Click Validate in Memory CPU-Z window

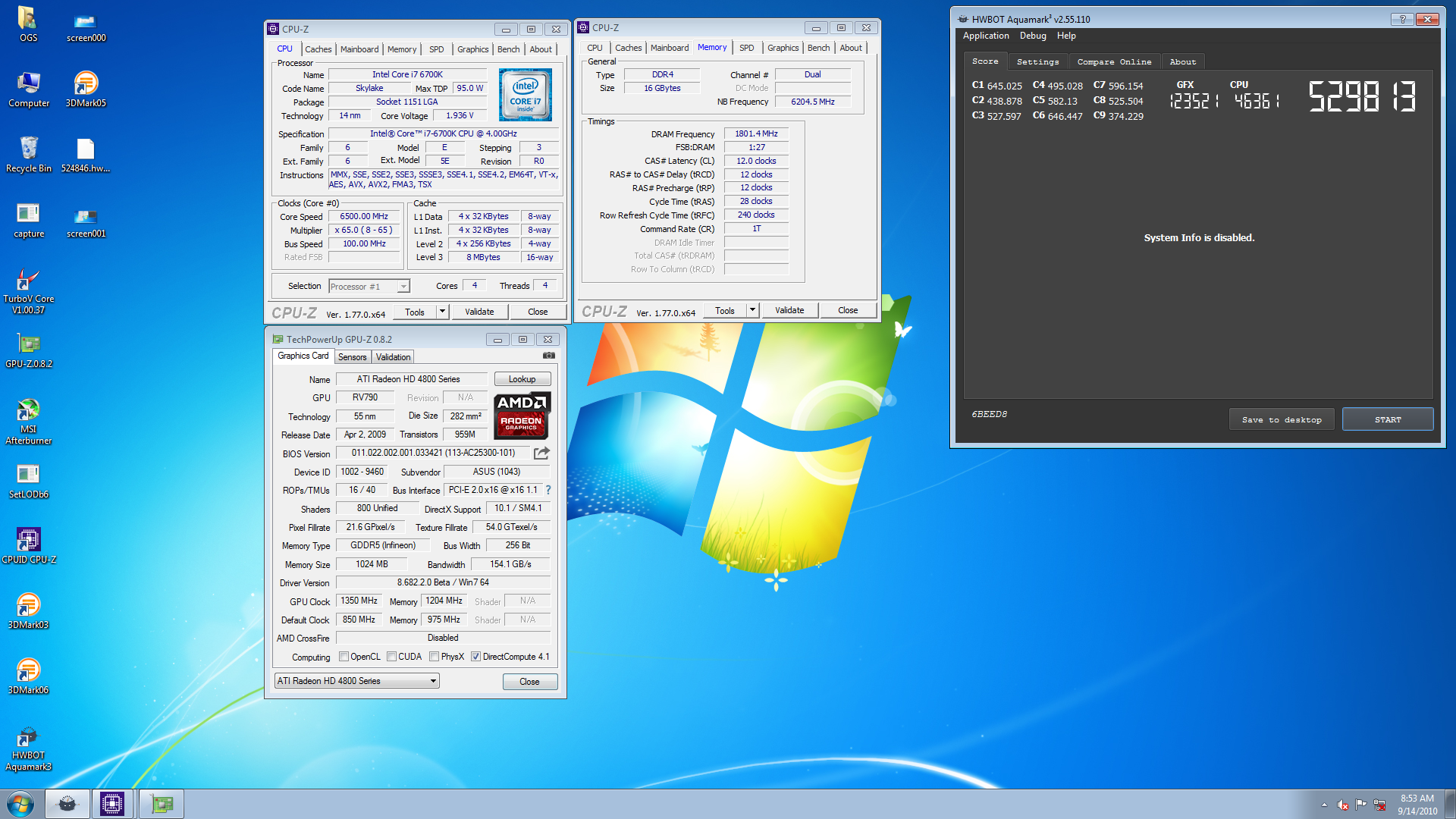point(789,310)
